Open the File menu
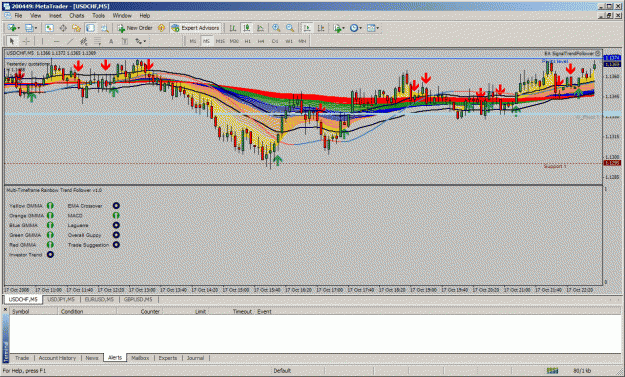The height and width of the screenshot is (377, 625). point(18,16)
